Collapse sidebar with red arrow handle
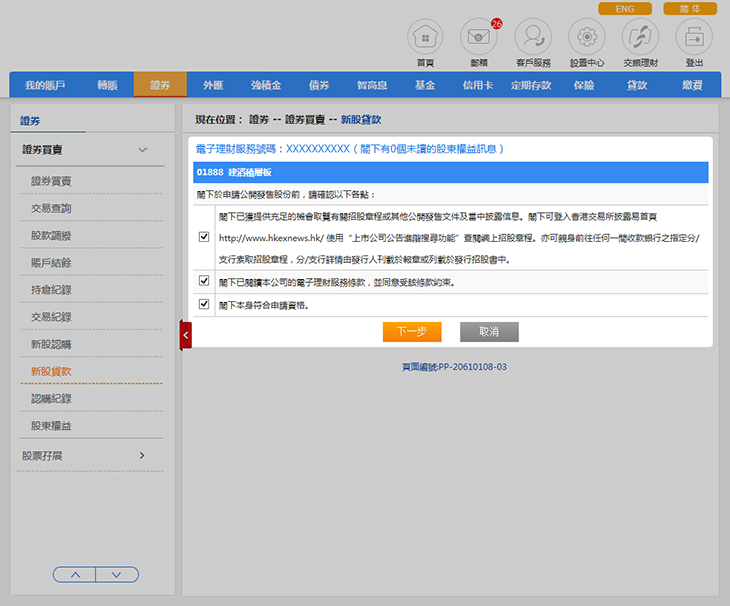The height and width of the screenshot is (606, 730). pyautogui.click(x=185, y=335)
